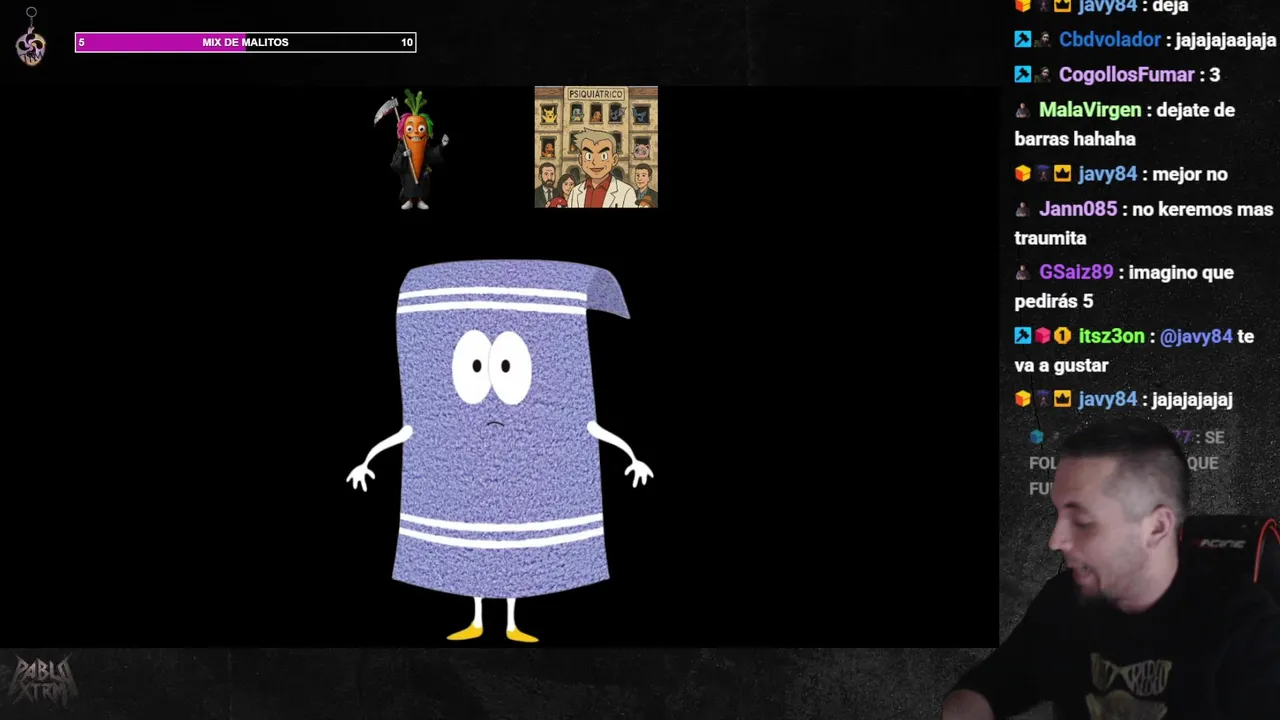The width and height of the screenshot is (1280, 720).
Task: Click the 'imagino que pedirás 5' message text
Action: (1124, 286)
